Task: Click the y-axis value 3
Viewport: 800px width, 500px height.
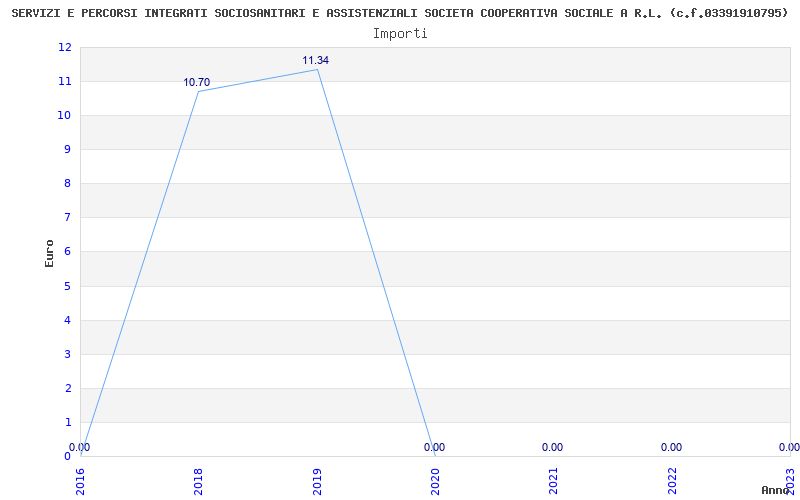Action: click(68, 355)
